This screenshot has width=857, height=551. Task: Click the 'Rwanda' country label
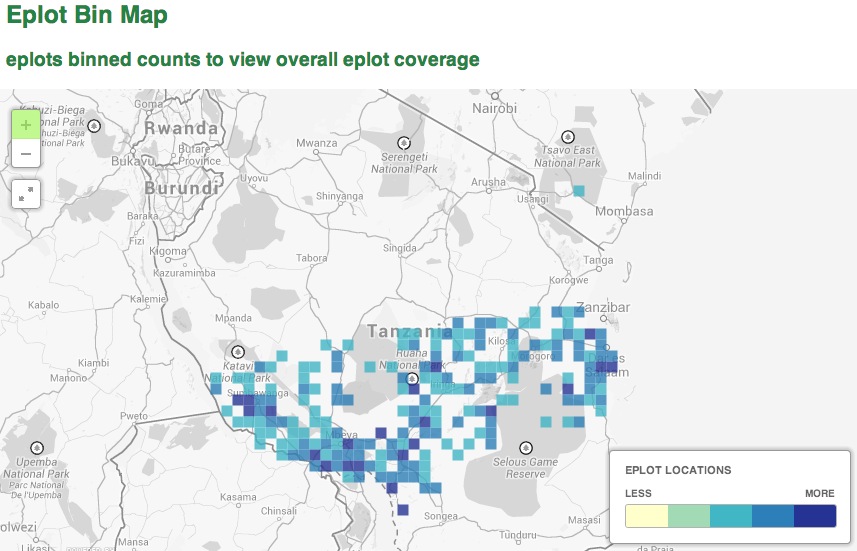pyautogui.click(x=181, y=128)
